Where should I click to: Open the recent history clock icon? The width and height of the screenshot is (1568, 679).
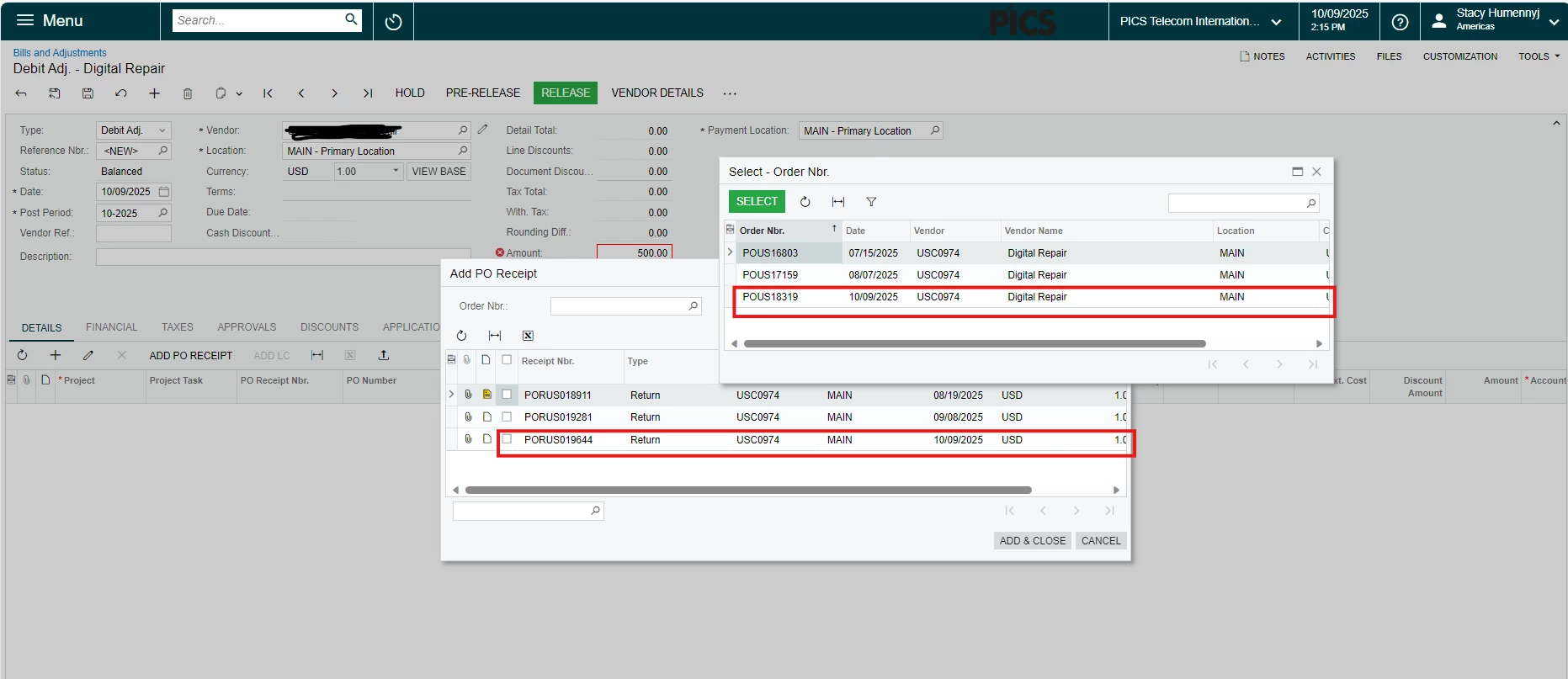[393, 22]
